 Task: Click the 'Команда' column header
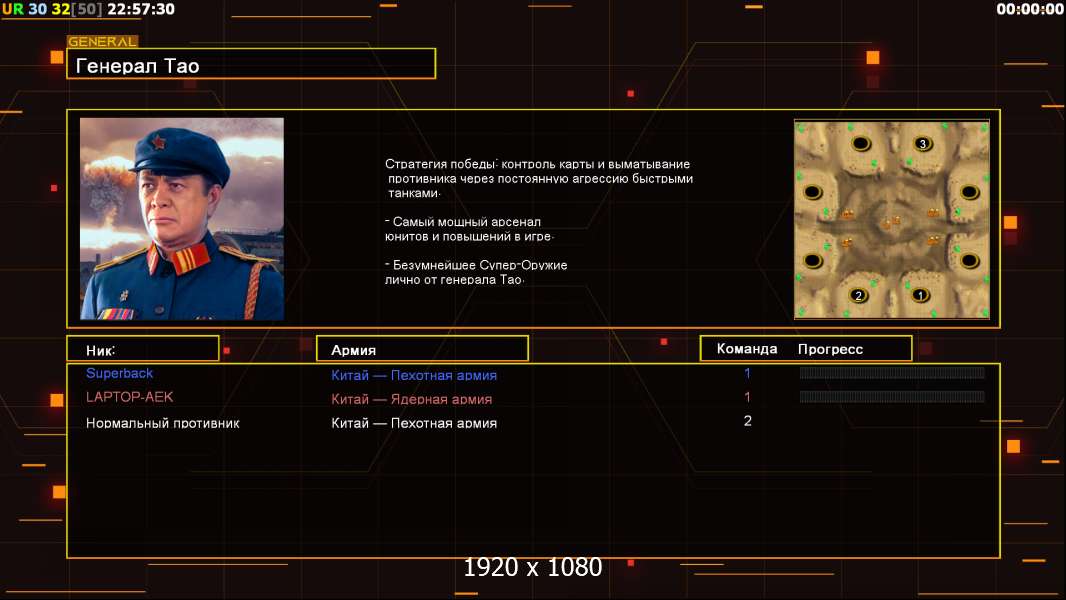(746, 349)
